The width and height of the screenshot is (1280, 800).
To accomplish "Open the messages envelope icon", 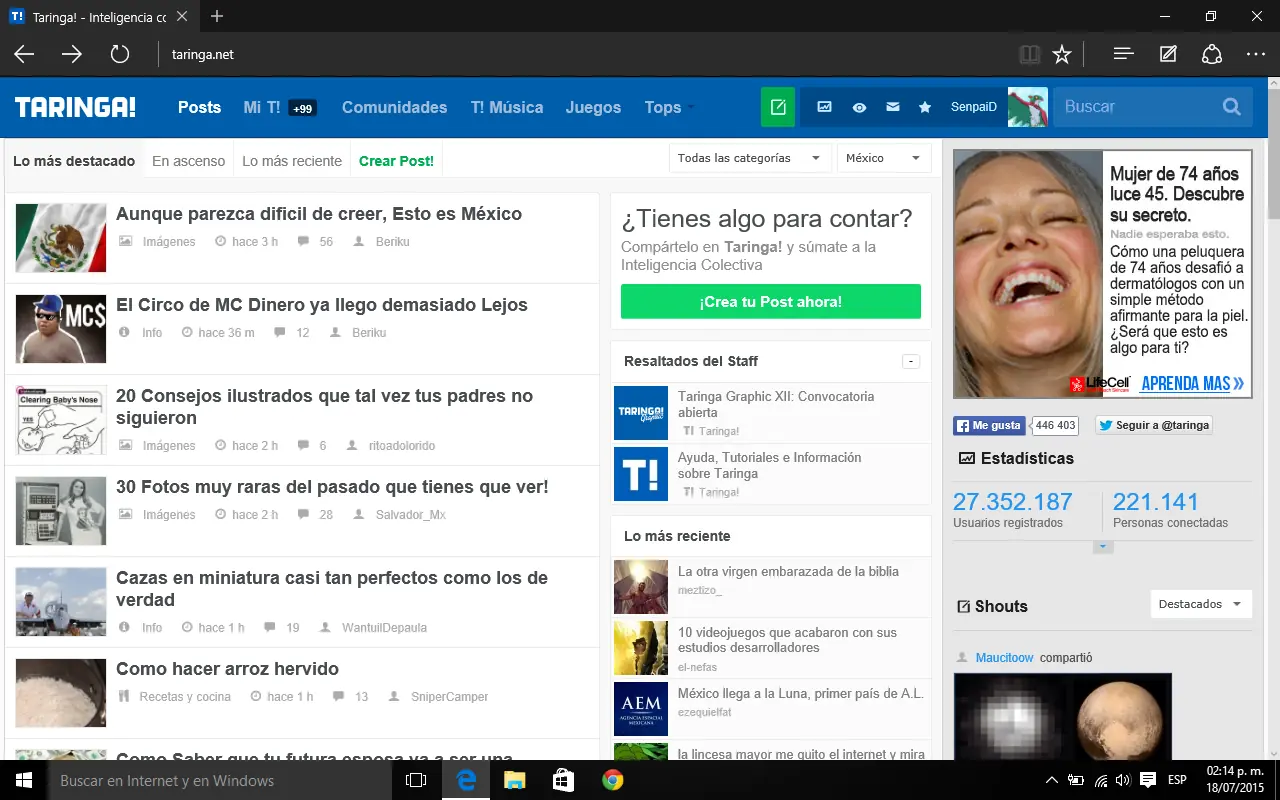I will (893, 107).
